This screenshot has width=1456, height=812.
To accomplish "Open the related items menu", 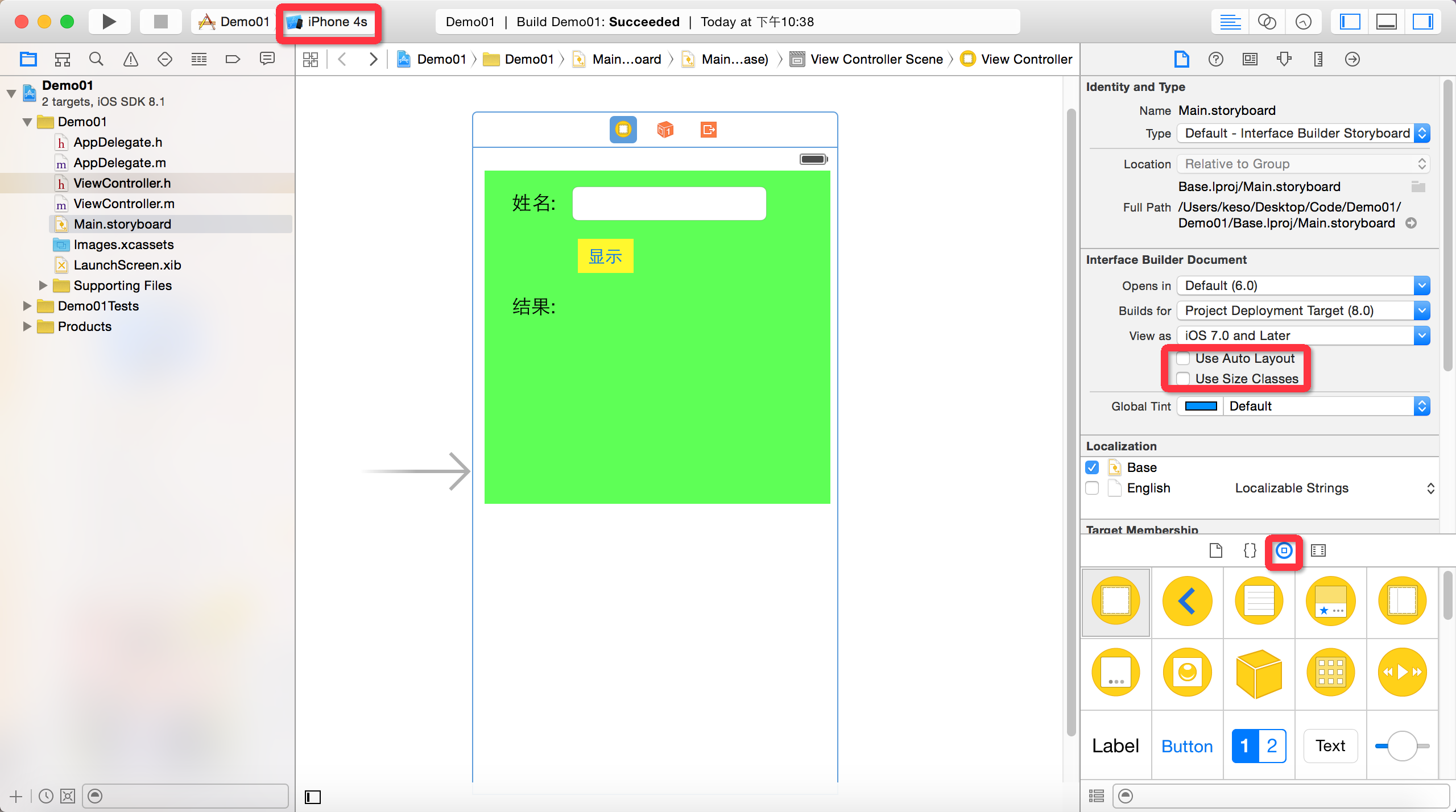I will [311, 59].
